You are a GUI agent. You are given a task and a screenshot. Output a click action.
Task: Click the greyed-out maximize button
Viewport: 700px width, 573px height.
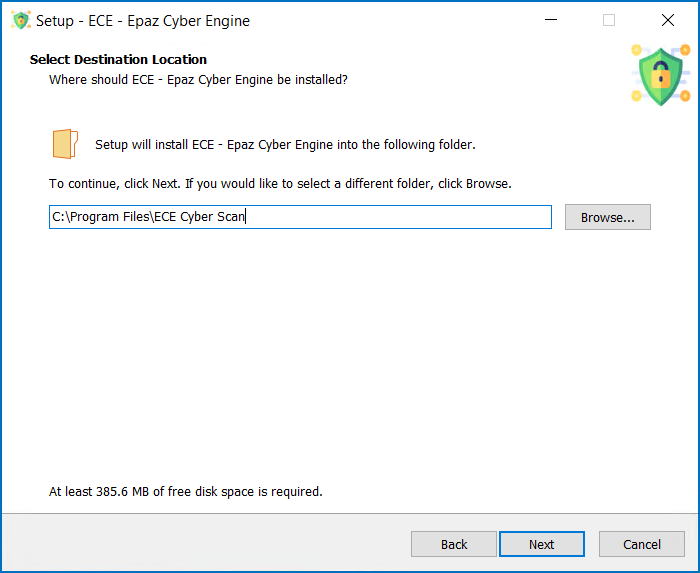click(x=609, y=20)
